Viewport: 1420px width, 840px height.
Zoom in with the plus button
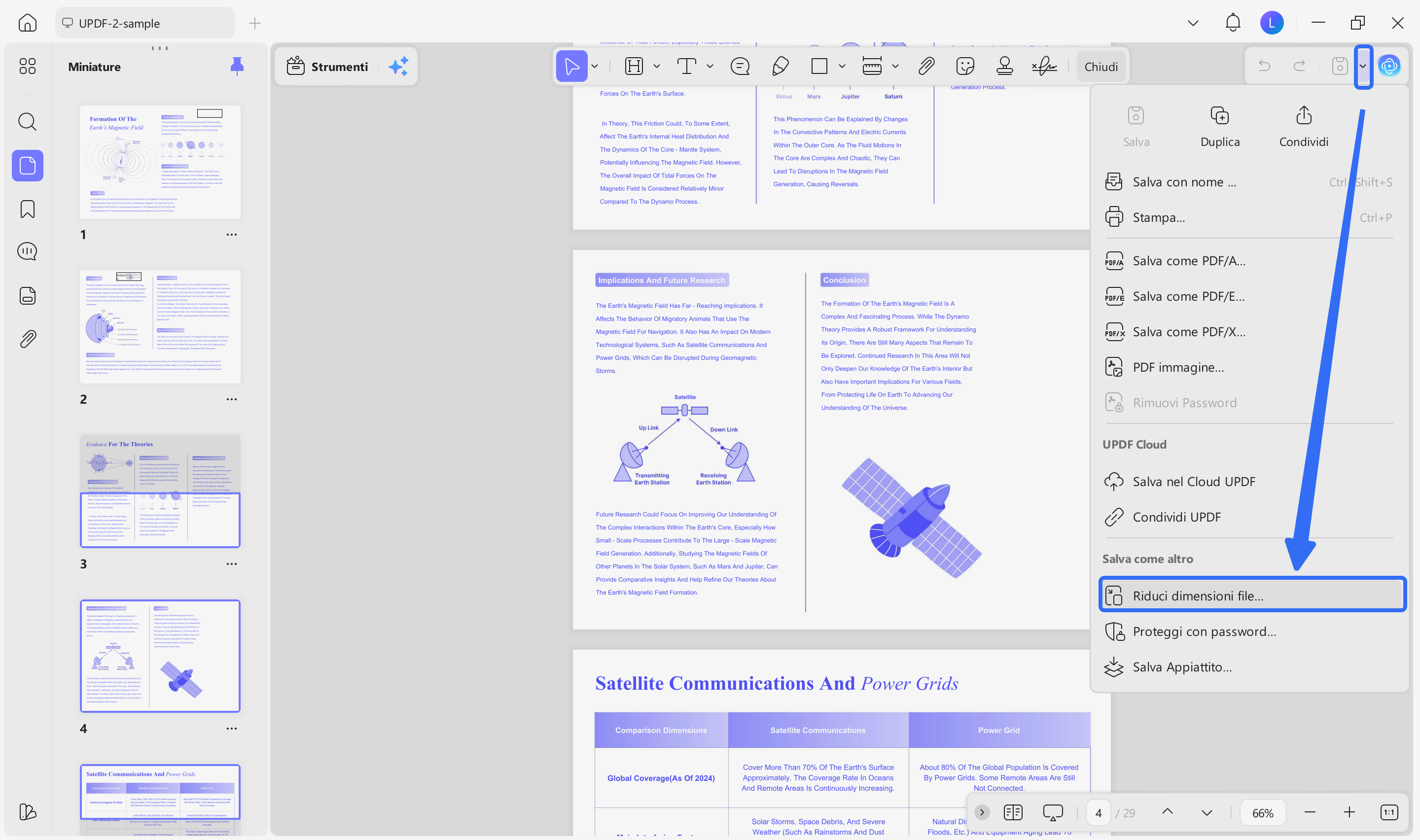(x=1349, y=813)
